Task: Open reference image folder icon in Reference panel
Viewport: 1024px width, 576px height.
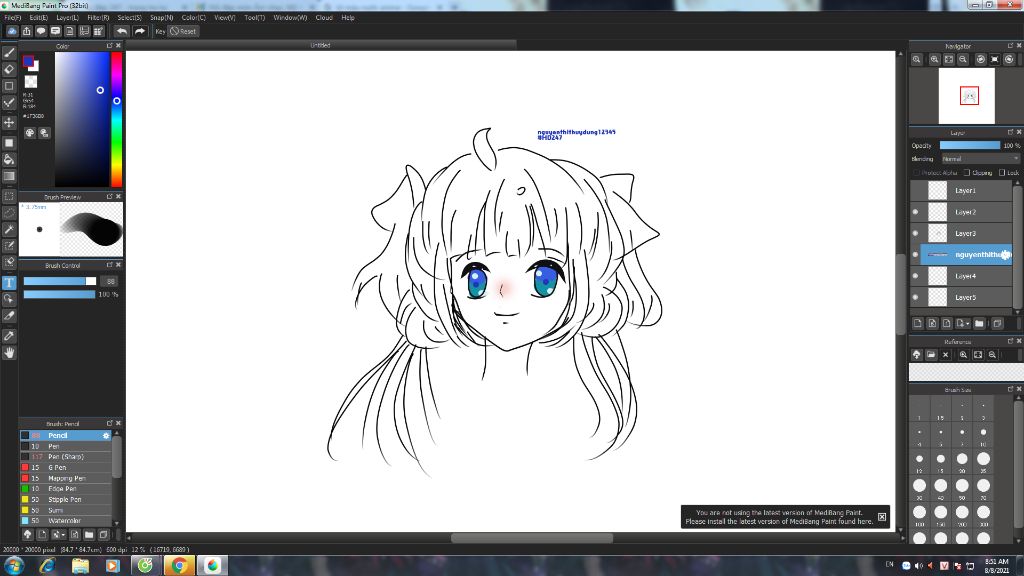Action: pos(931,355)
